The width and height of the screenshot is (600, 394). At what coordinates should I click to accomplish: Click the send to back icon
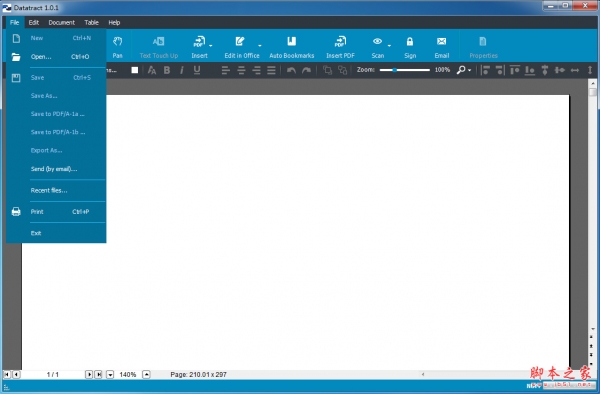pyautogui.click(x=342, y=70)
